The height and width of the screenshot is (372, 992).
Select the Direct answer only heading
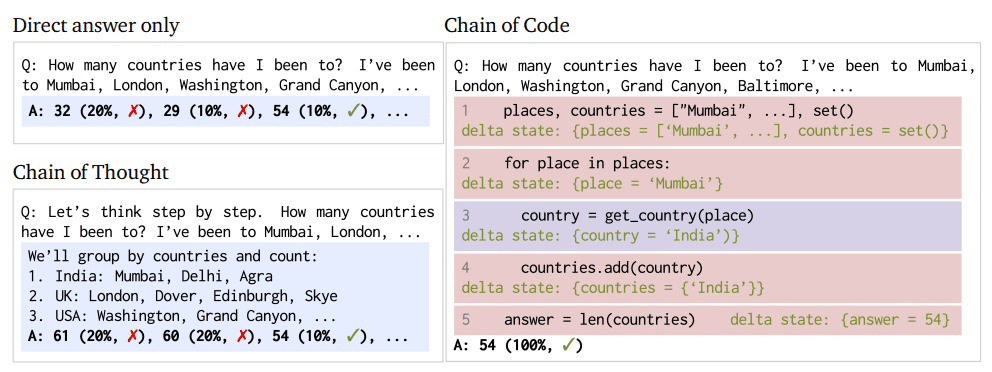point(96,26)
